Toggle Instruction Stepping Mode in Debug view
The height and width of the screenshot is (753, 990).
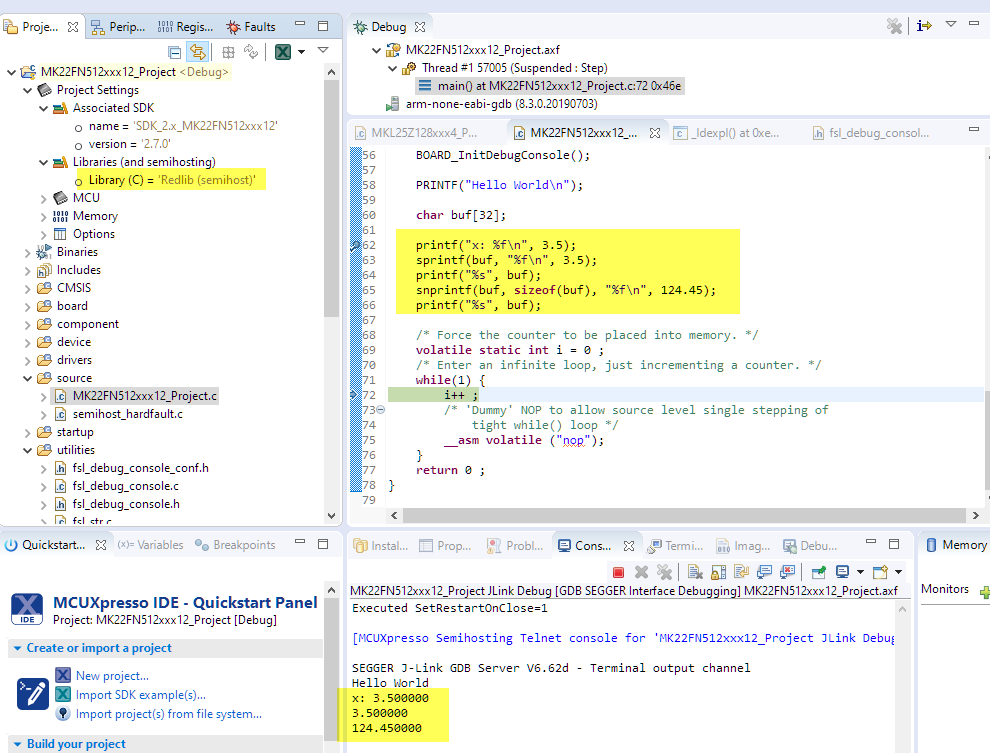(924, 26)
